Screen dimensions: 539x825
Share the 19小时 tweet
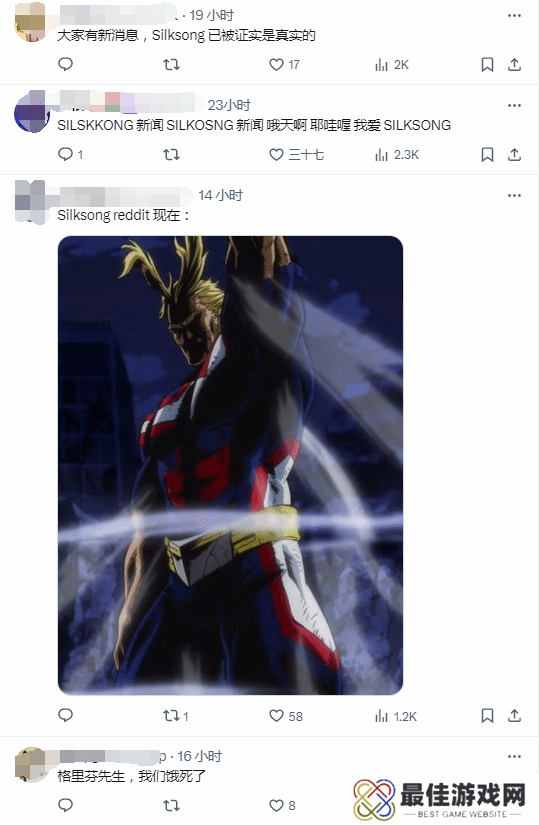coord(514,65)
